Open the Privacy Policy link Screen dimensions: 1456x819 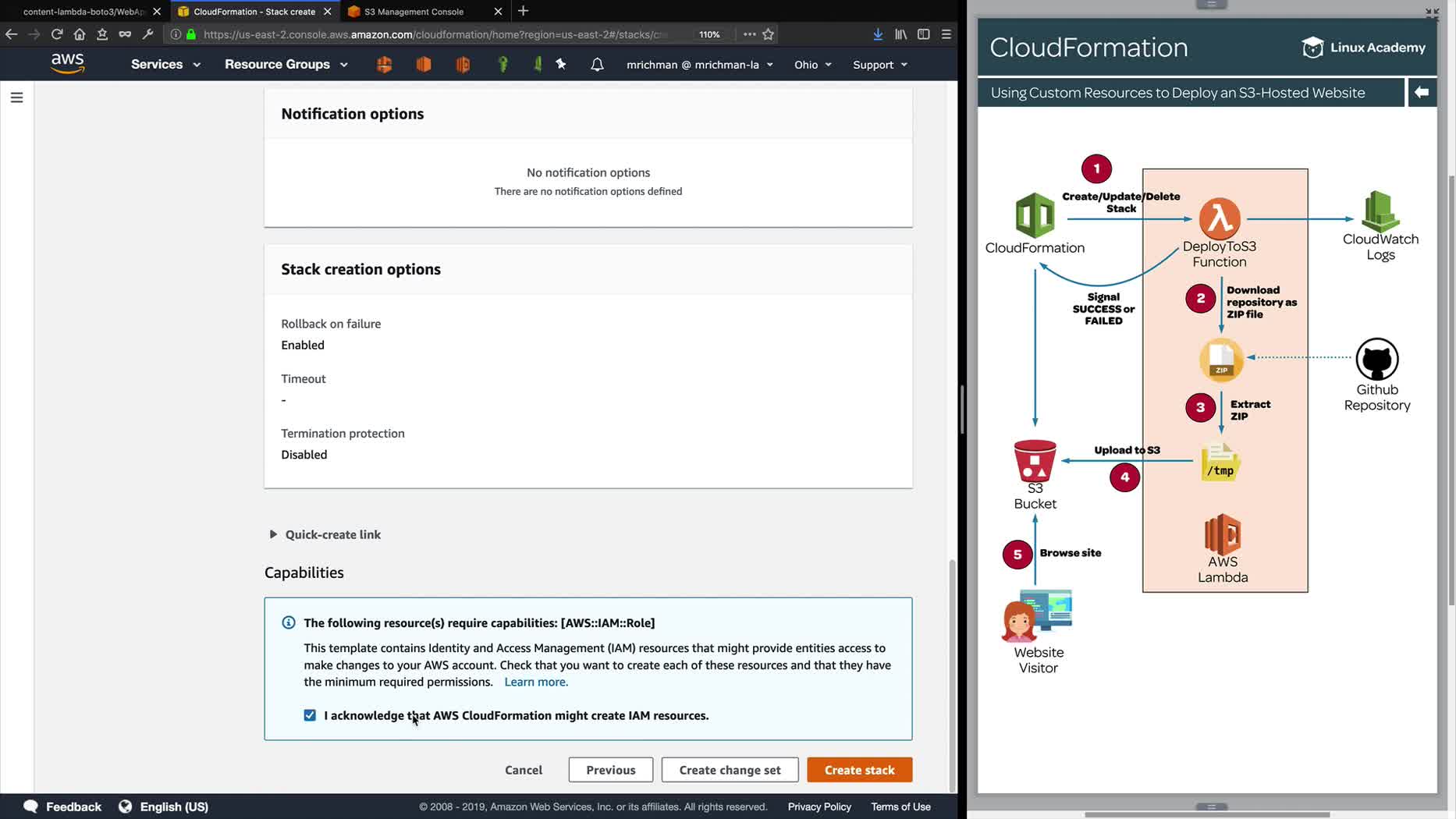tap(819, 807)
